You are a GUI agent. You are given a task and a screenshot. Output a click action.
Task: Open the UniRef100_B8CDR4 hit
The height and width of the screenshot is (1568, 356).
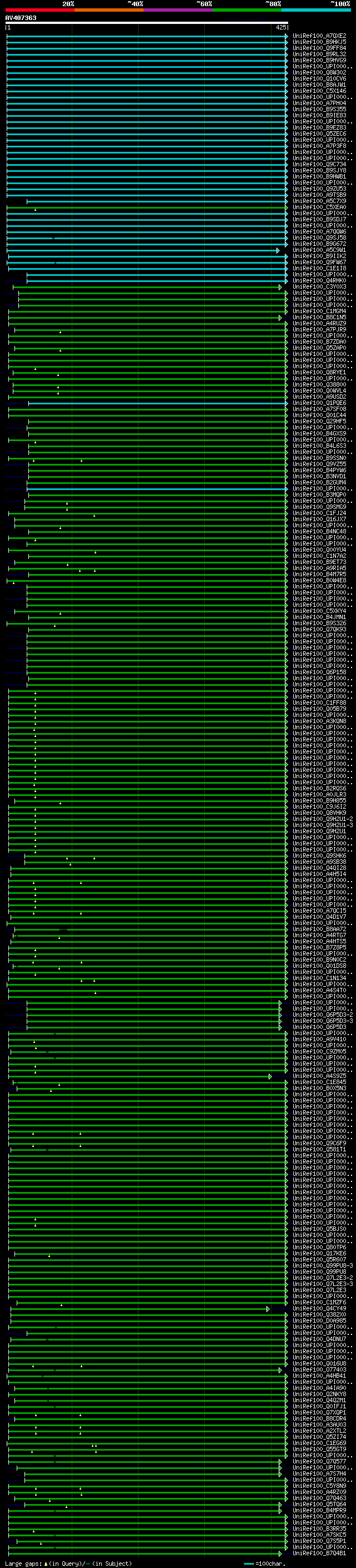[x=319, y=1418]
